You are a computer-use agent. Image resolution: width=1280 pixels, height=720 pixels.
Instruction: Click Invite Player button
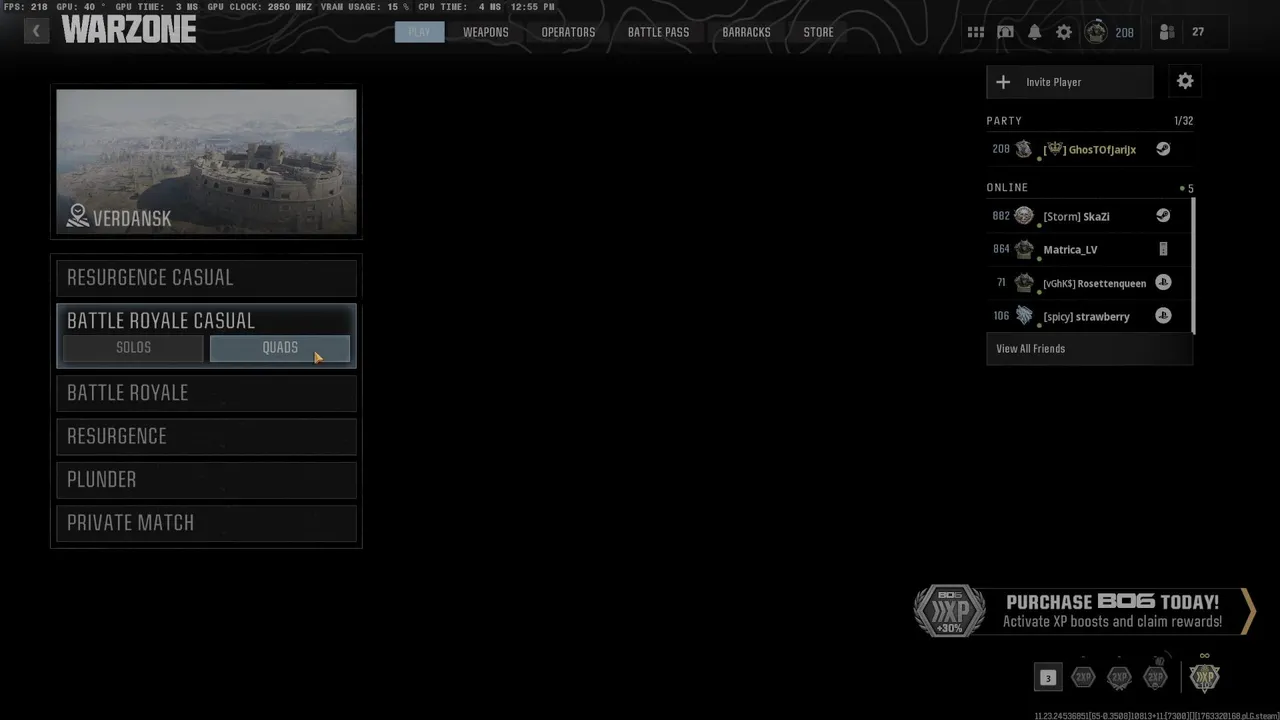tap(1070, 82)
